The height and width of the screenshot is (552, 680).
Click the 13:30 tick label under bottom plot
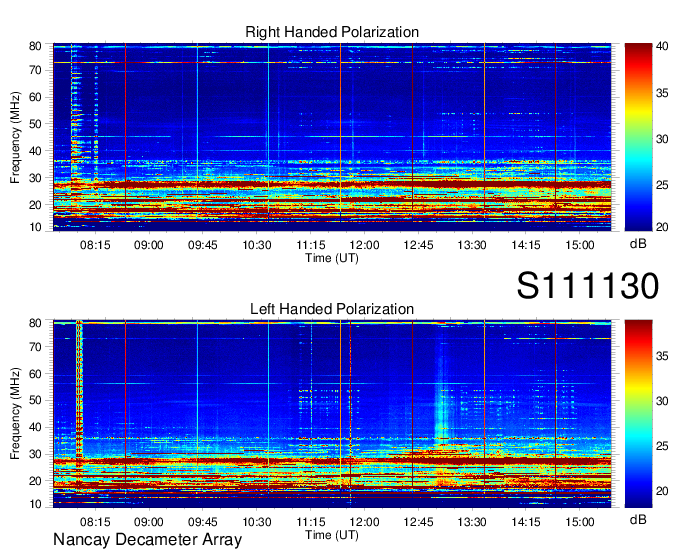472,522
